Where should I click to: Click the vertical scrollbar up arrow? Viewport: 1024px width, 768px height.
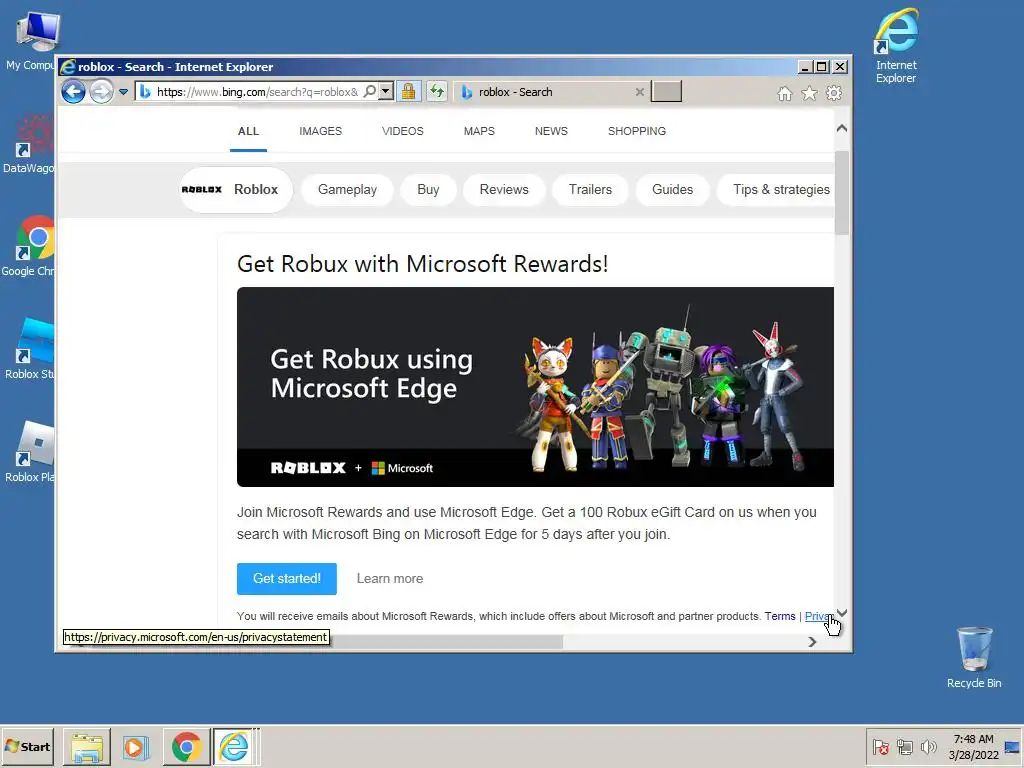click(x=842, y=128)
